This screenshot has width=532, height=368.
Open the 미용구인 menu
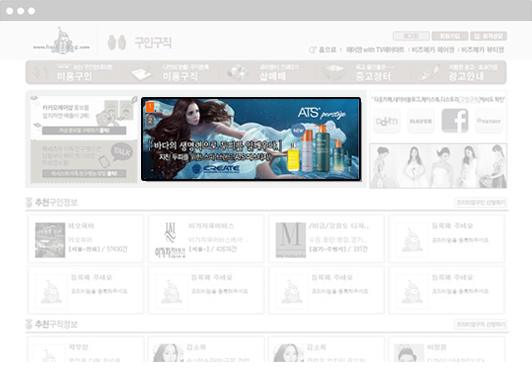coord(74,72)
